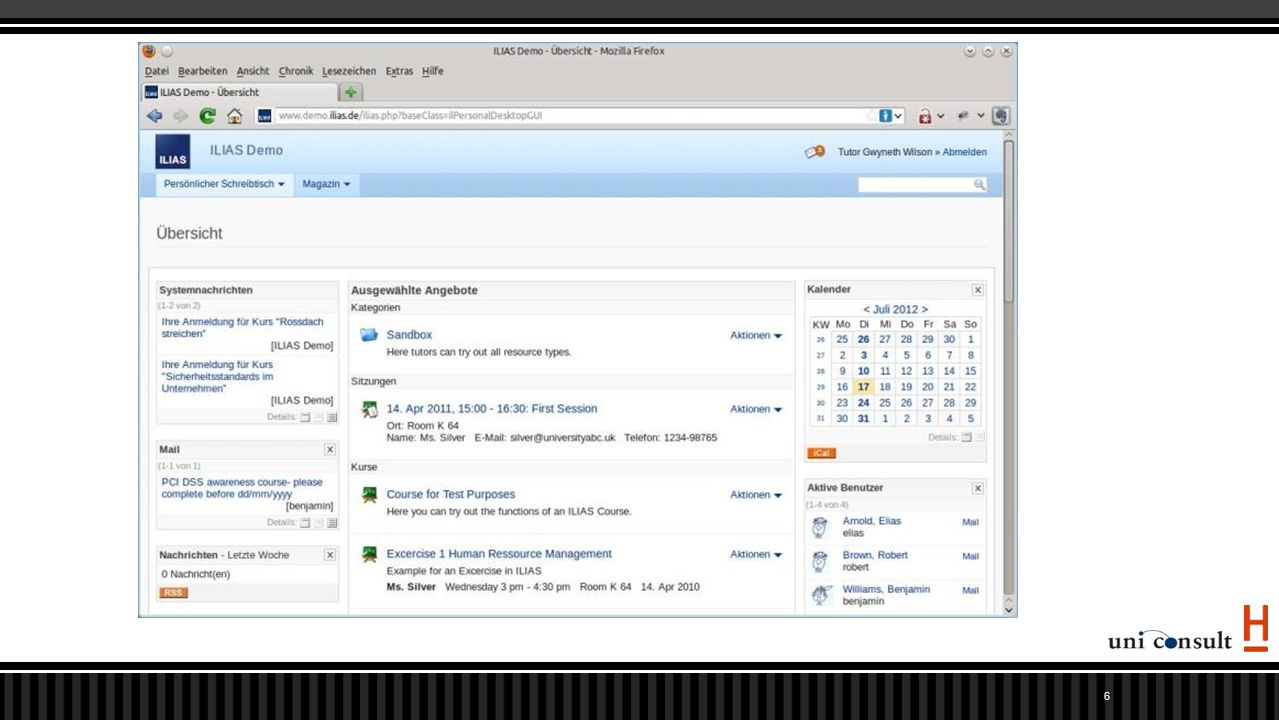Click the Excercise 1 Human Ressource Management icon

369,554
